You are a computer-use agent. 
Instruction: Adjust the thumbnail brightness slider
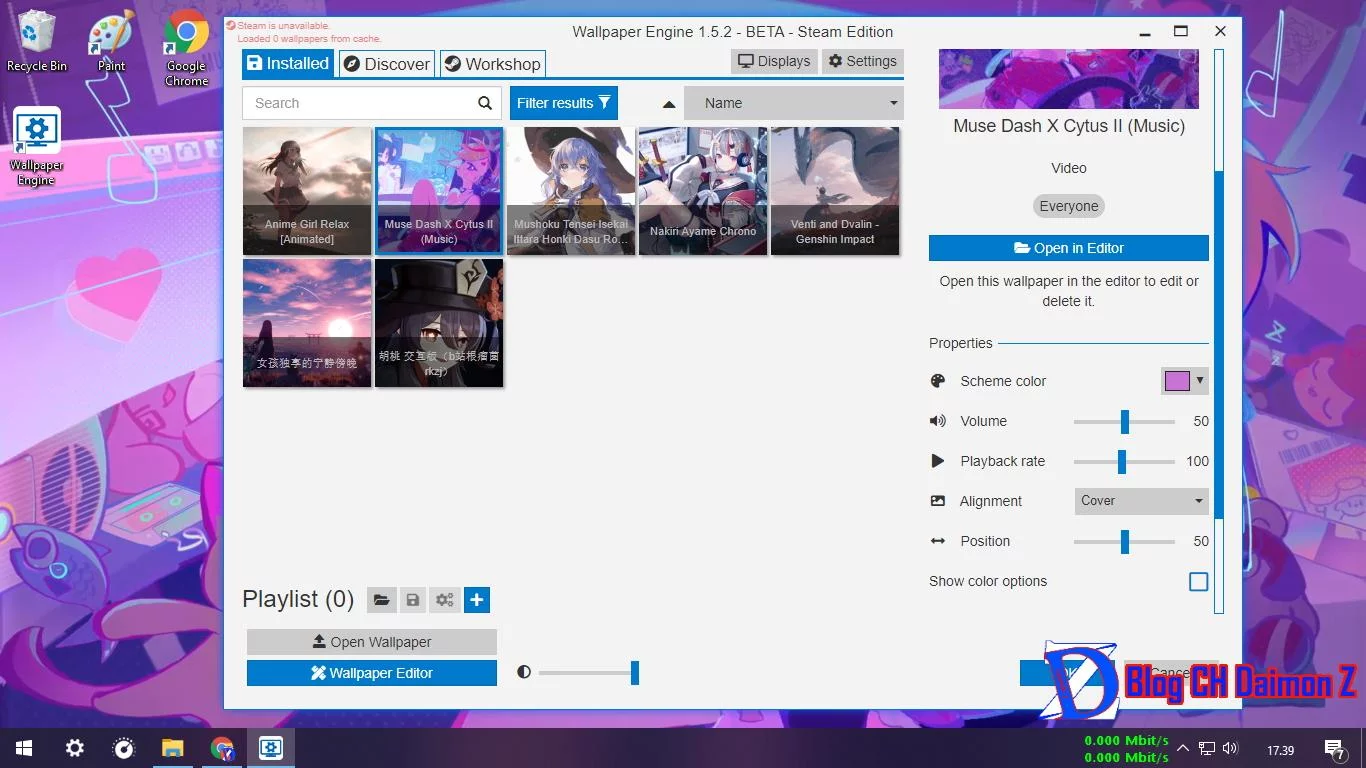pos(588,673)
